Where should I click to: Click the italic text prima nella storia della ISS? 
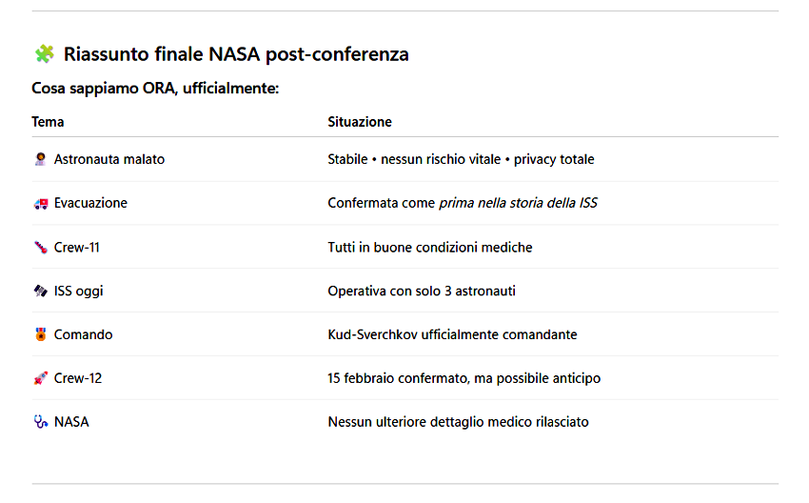point(518,203)
